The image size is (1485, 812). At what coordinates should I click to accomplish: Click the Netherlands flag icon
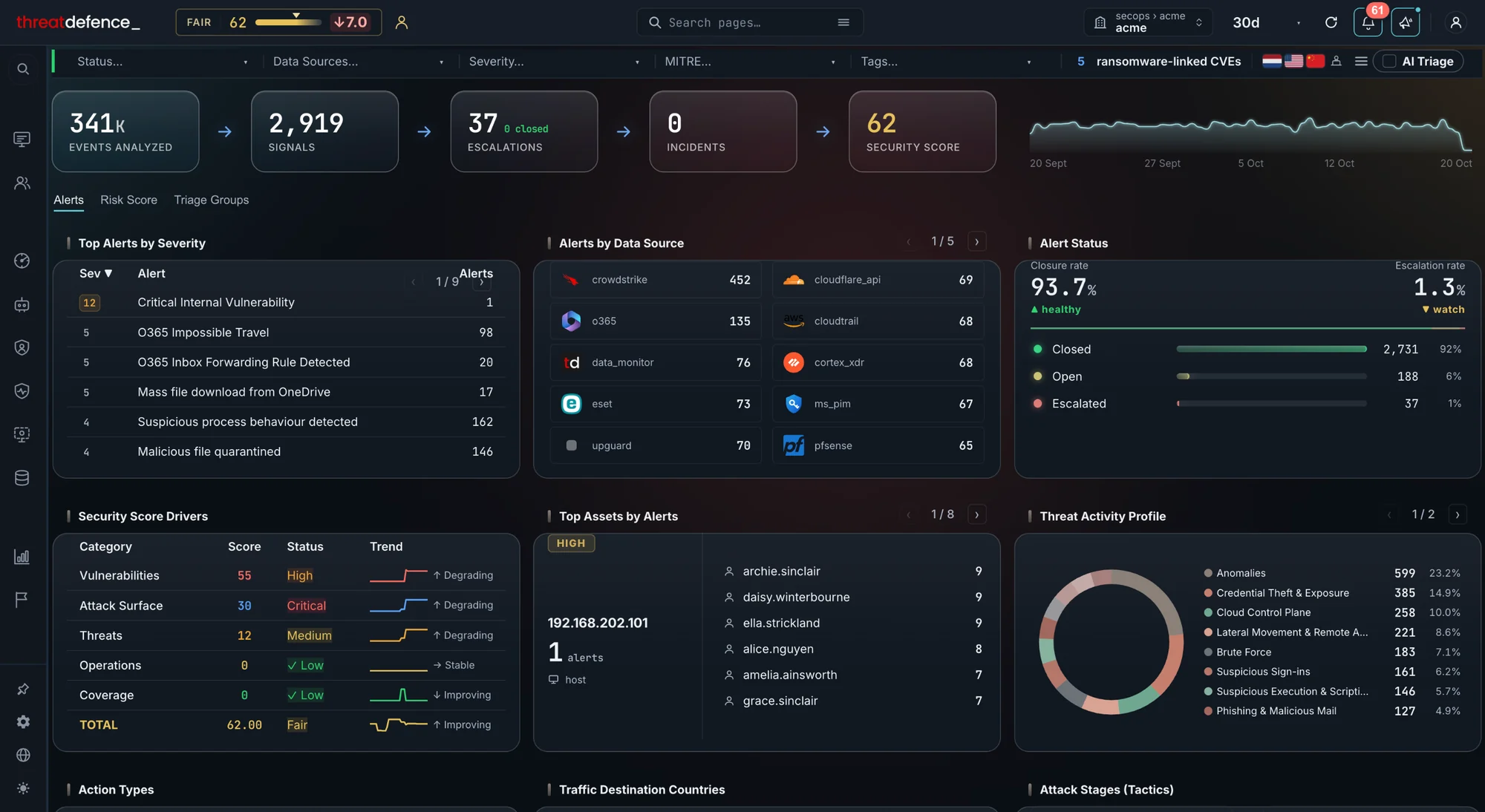tap(1272, 61)
